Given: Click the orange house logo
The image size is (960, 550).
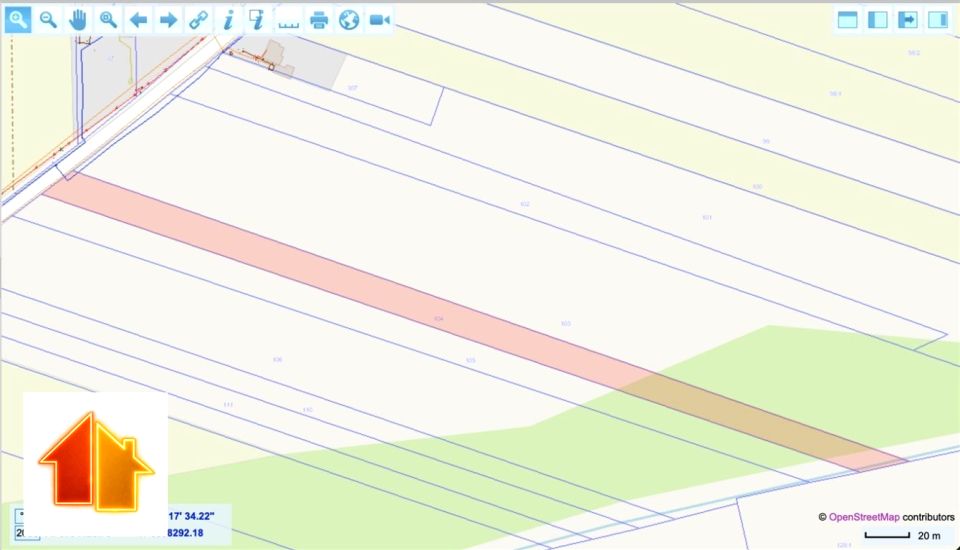Looking at the screenshot, I should click(x=96, y=462).
